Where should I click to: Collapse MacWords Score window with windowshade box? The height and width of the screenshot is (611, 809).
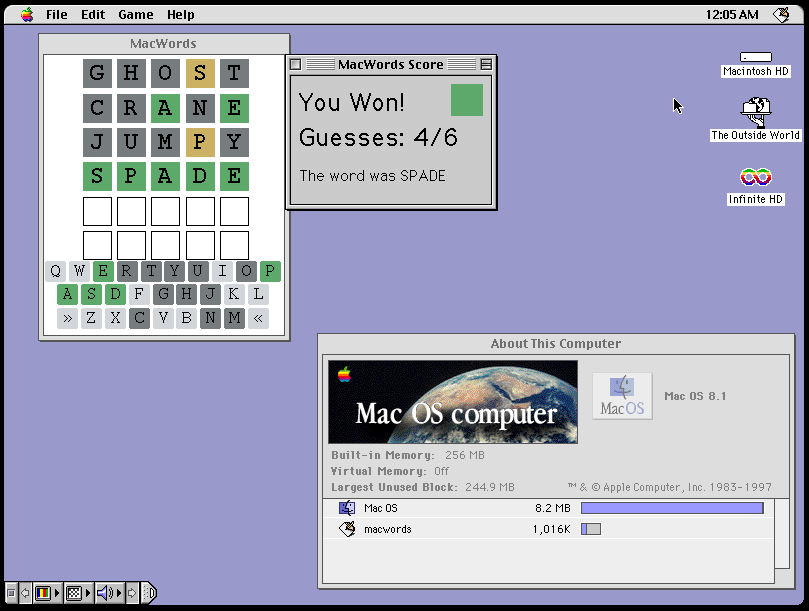tap(486, 65)
